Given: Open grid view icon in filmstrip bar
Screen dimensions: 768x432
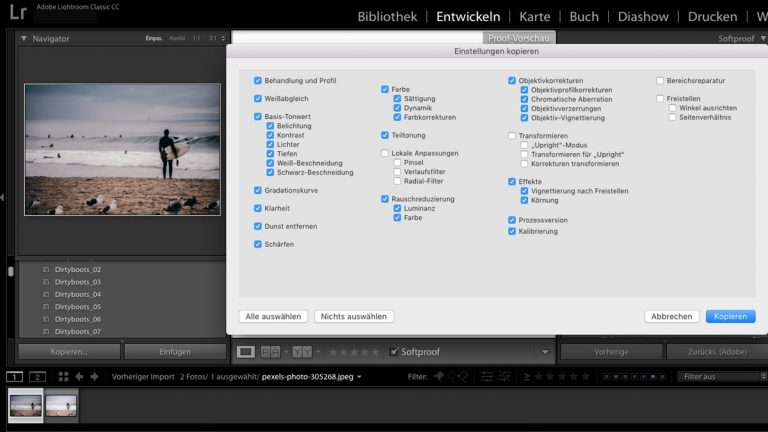Looking at the screenshot, I should pos(63,377).
